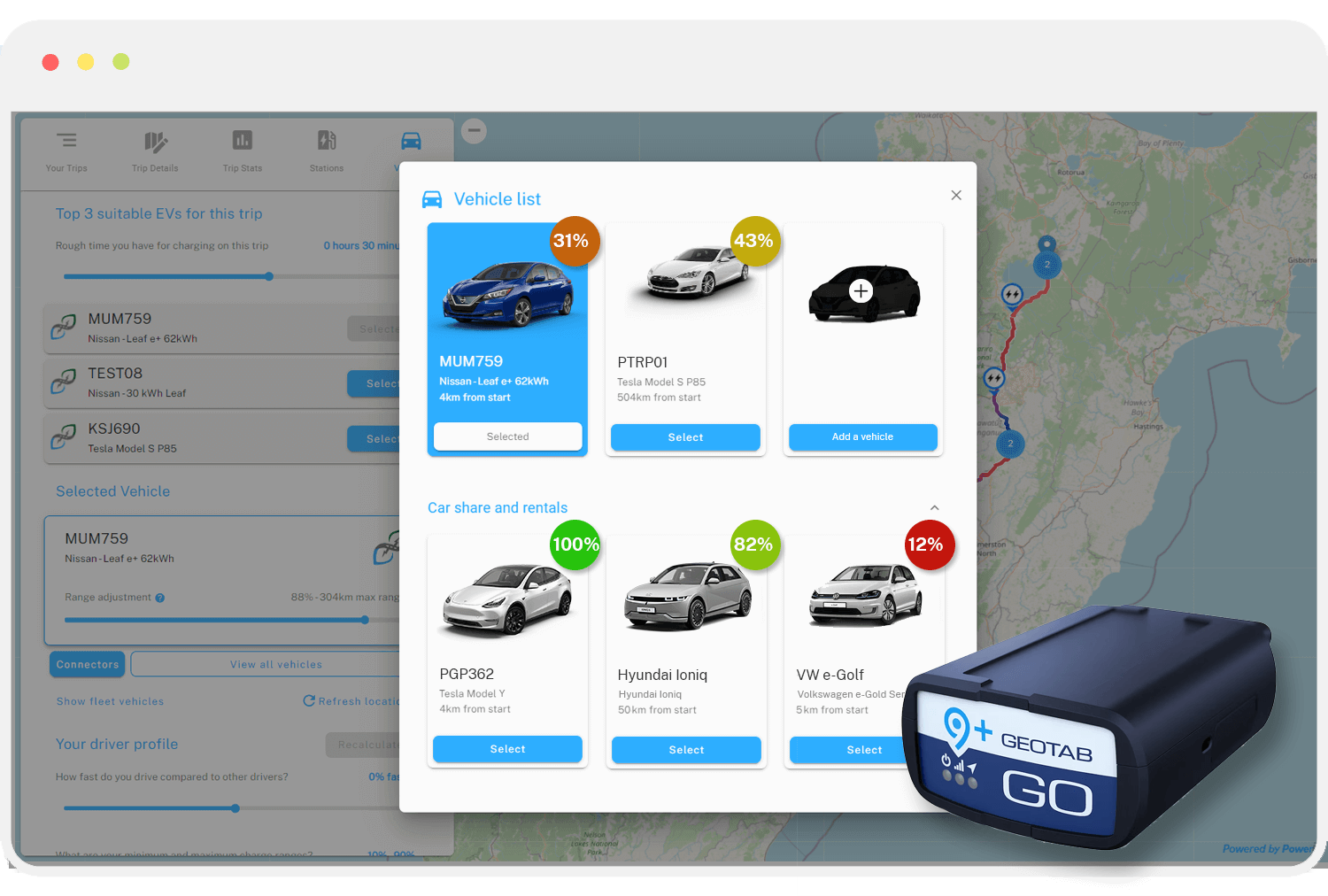The width and height of the screenshot is (1328, 896).
Task: Close the Vehicle list dialog
Action: [956, 195]
